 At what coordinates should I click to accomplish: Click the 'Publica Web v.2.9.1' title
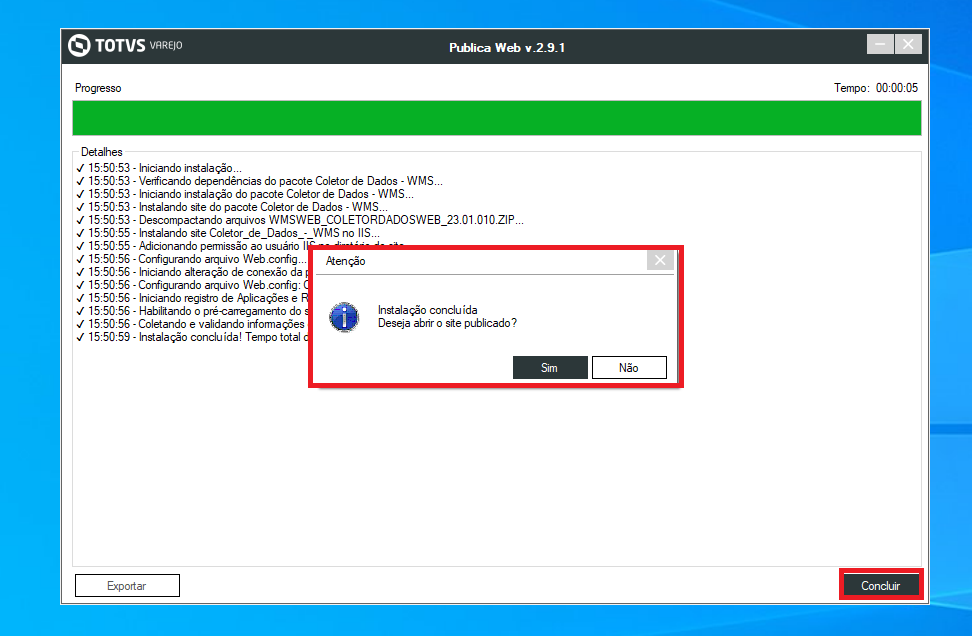[x=507, y=48]
